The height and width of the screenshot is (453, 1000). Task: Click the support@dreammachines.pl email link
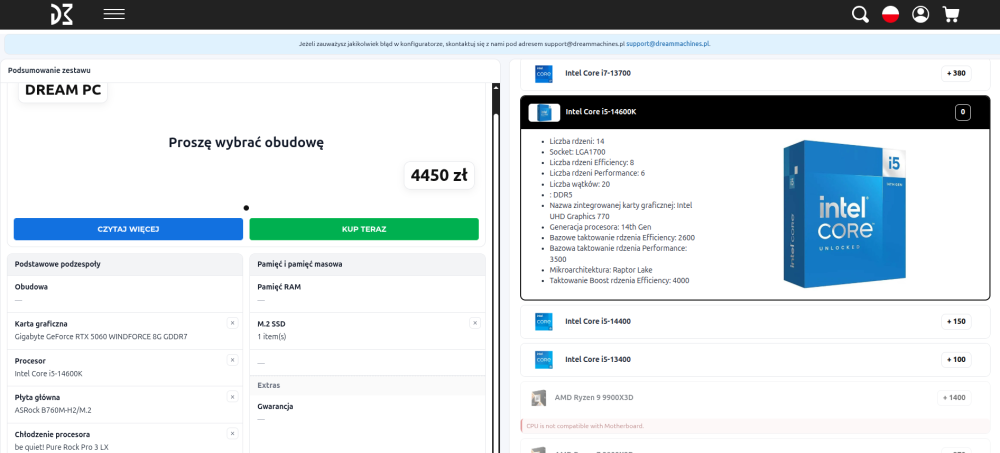(x=668, y=44)
